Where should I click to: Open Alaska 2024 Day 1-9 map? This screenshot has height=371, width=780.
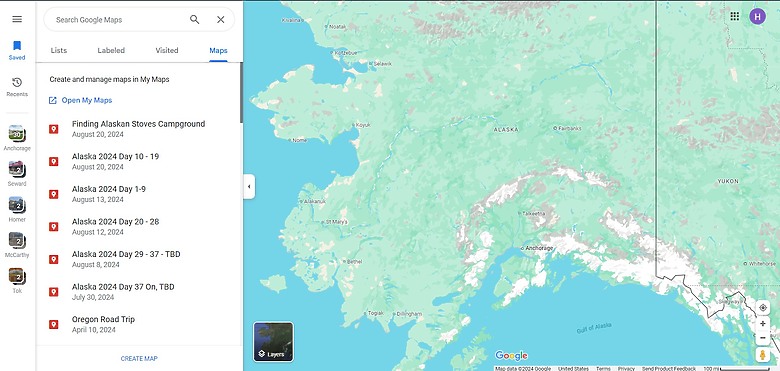pos(138,194)
